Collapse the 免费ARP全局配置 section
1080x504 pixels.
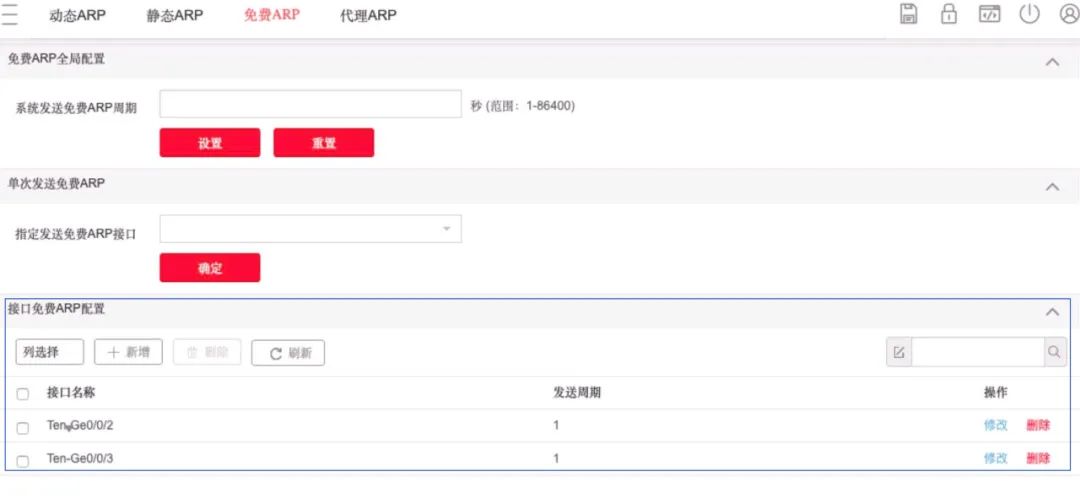1051,62
